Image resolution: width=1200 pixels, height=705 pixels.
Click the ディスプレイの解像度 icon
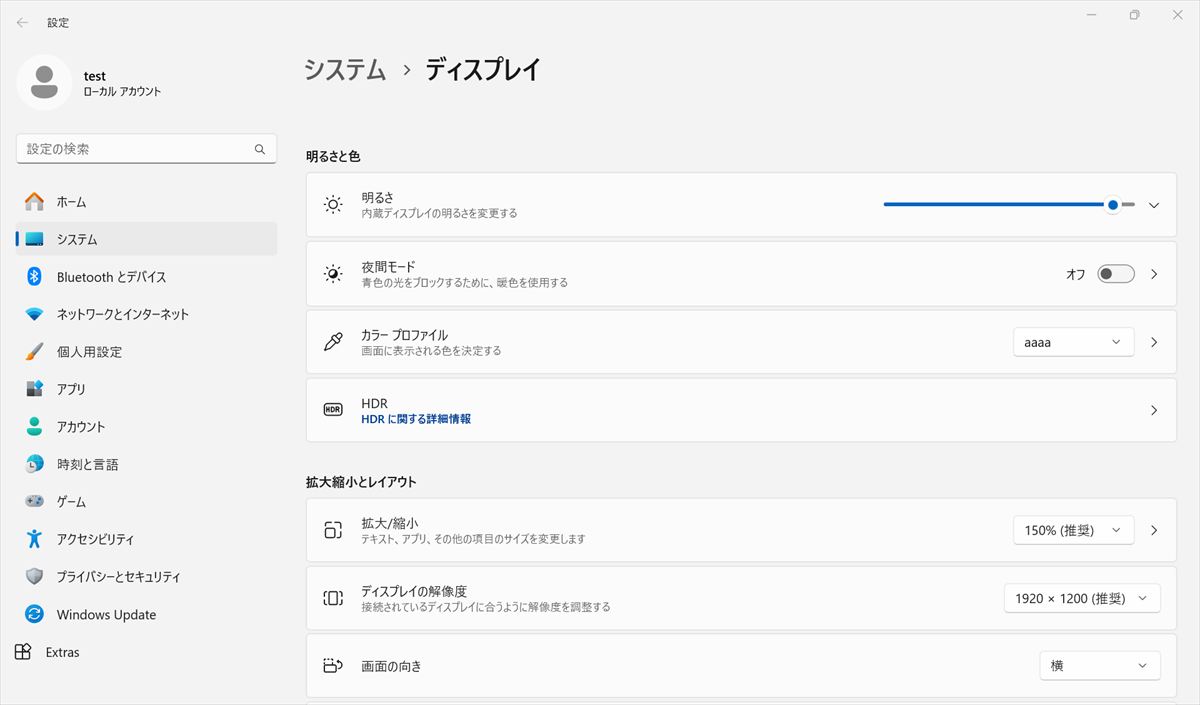333,598
